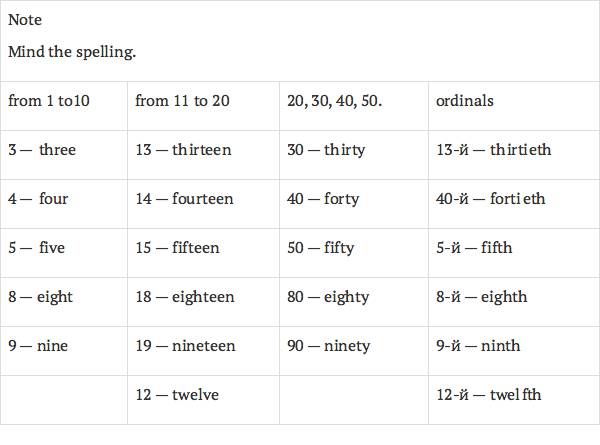Select the '80 — eighty' cell
600x445 pixels.
tap(328, 297)
